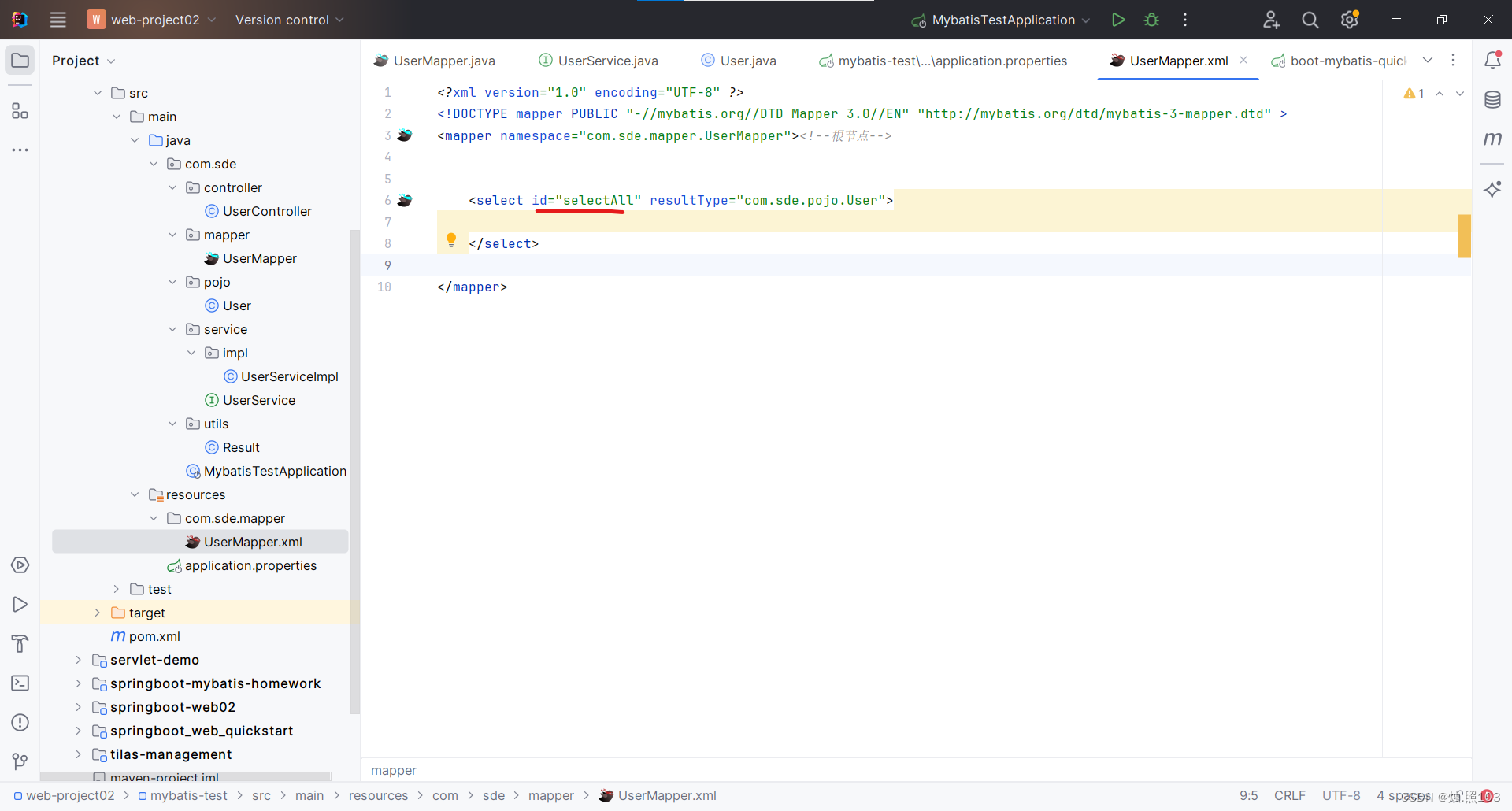Show more tool windows (ellipsis)
The width and height of the screenshot is (1512, 811).
pos(20,150)
